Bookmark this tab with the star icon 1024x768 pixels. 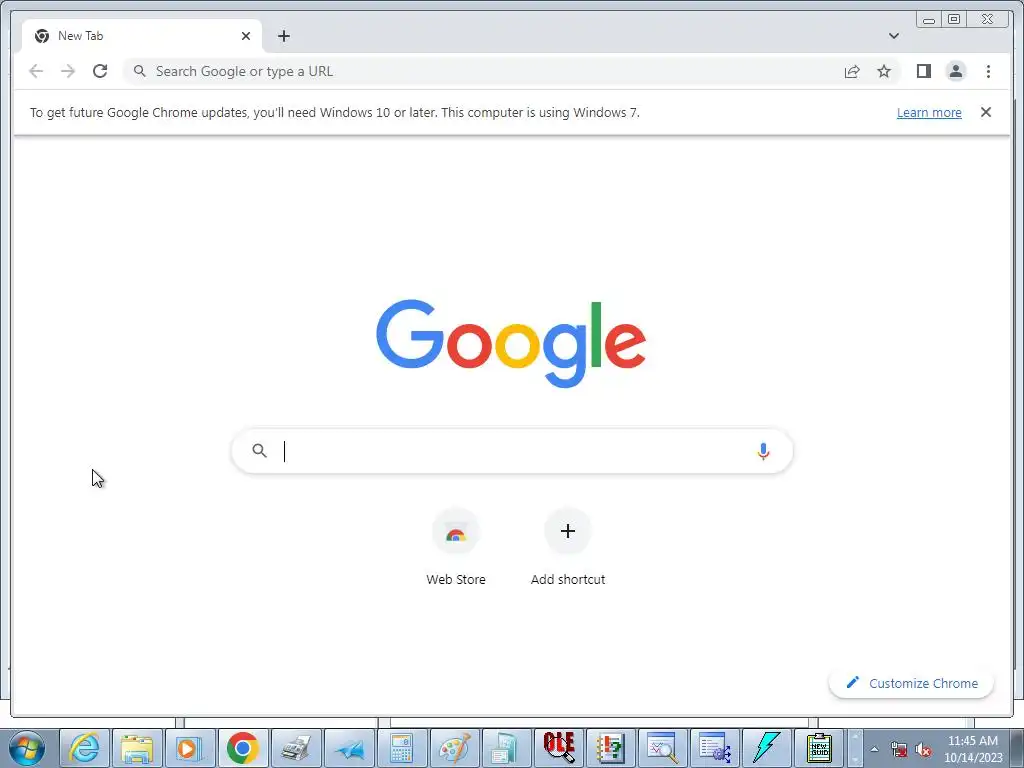[884, 71]
